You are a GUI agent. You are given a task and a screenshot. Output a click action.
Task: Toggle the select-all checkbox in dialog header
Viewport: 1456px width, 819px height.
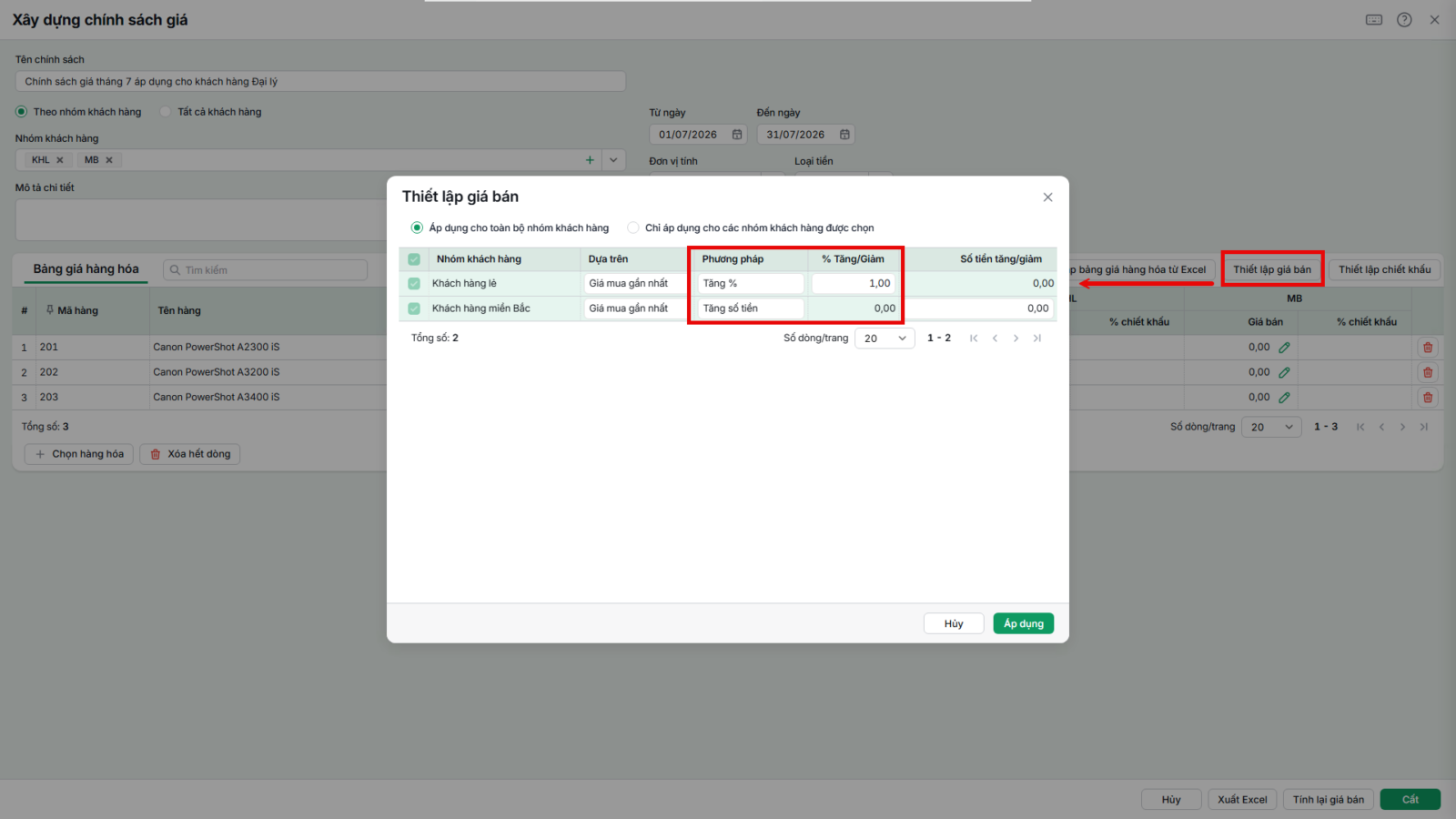tap(414, 259)
